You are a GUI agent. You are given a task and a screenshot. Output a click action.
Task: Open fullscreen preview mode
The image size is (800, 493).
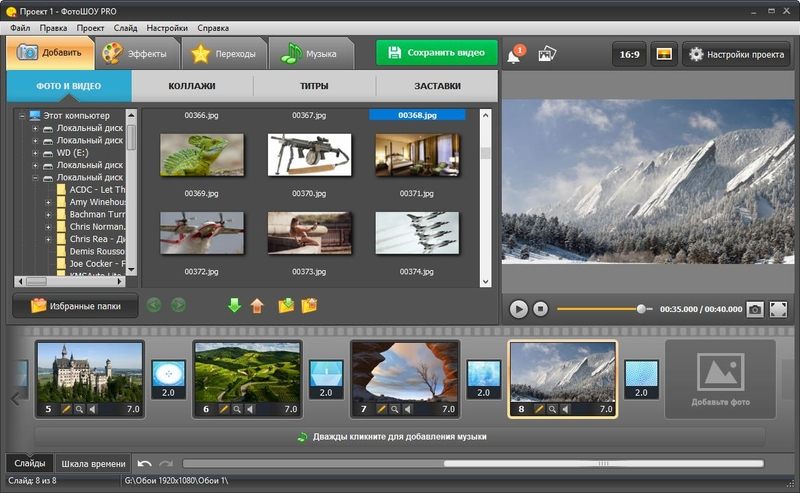tap(778, 309)
